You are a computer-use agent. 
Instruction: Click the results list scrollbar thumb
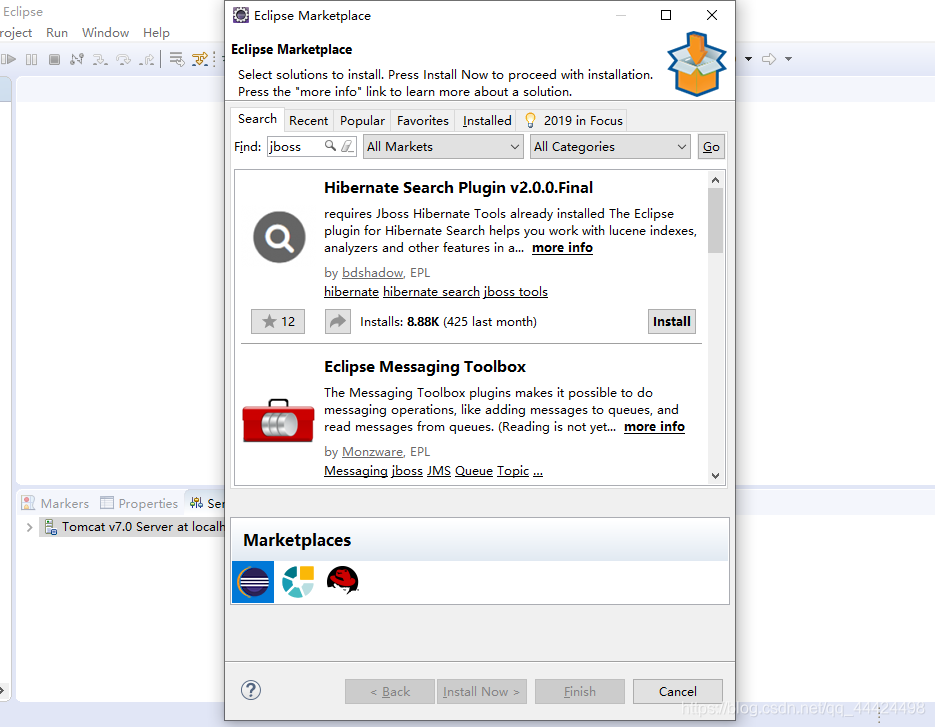(x=716, y=221)
